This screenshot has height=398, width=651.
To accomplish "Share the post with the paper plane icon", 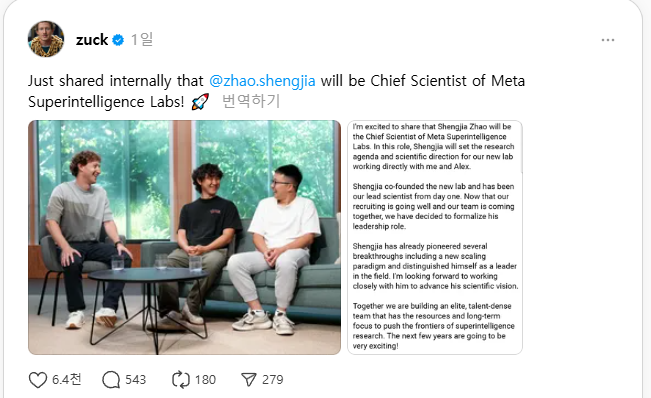I will [x=249, y=380].
